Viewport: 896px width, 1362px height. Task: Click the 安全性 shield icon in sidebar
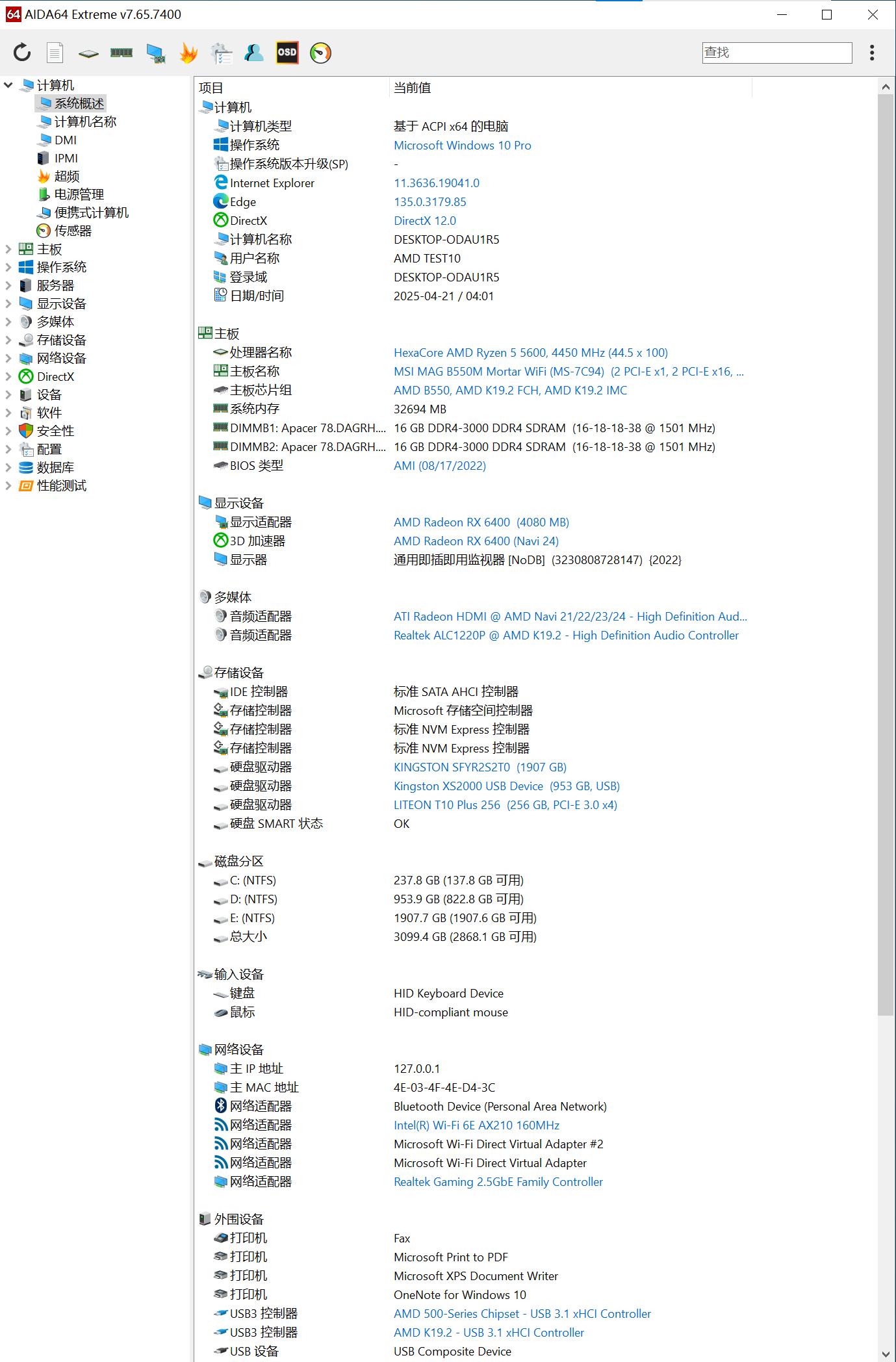26,431
